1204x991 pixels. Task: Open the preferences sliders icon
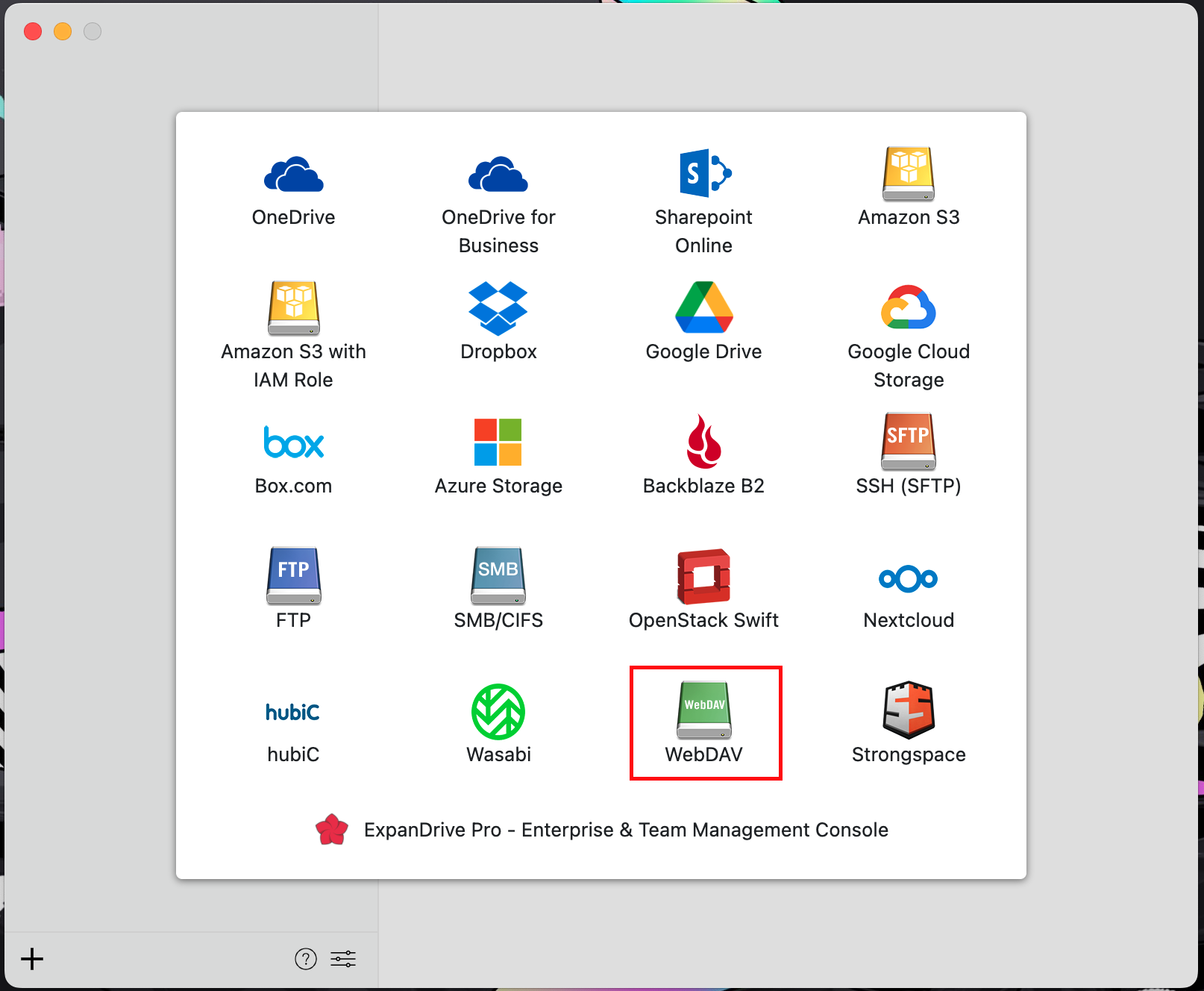343,959
